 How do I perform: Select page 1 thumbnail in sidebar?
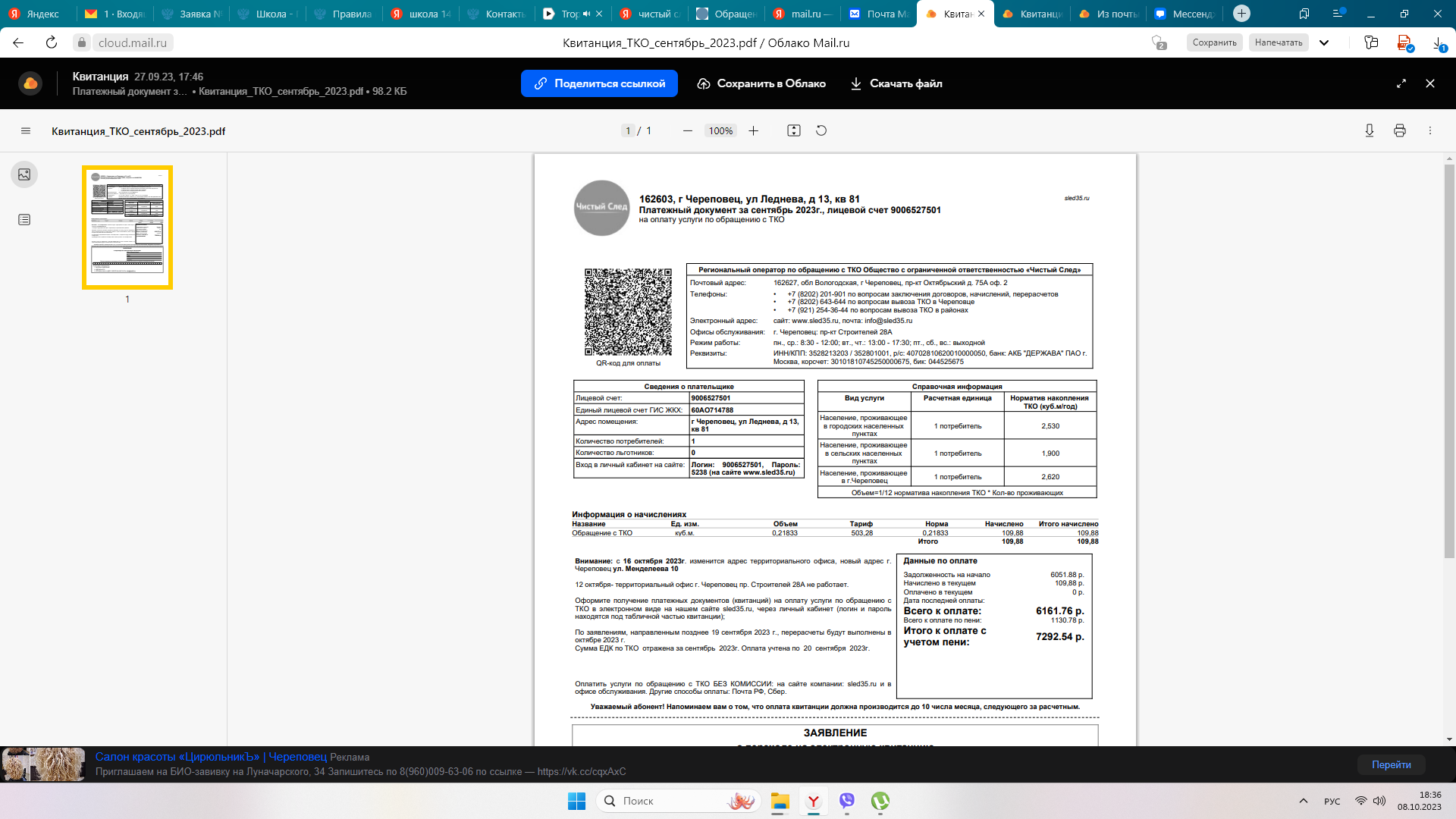pyautogui.click(x=127, y=227)
